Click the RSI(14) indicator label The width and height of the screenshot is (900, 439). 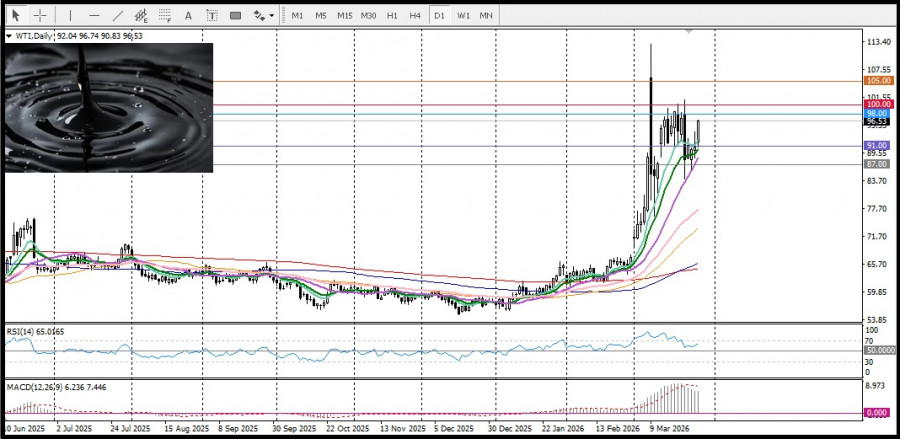[22, 329]
